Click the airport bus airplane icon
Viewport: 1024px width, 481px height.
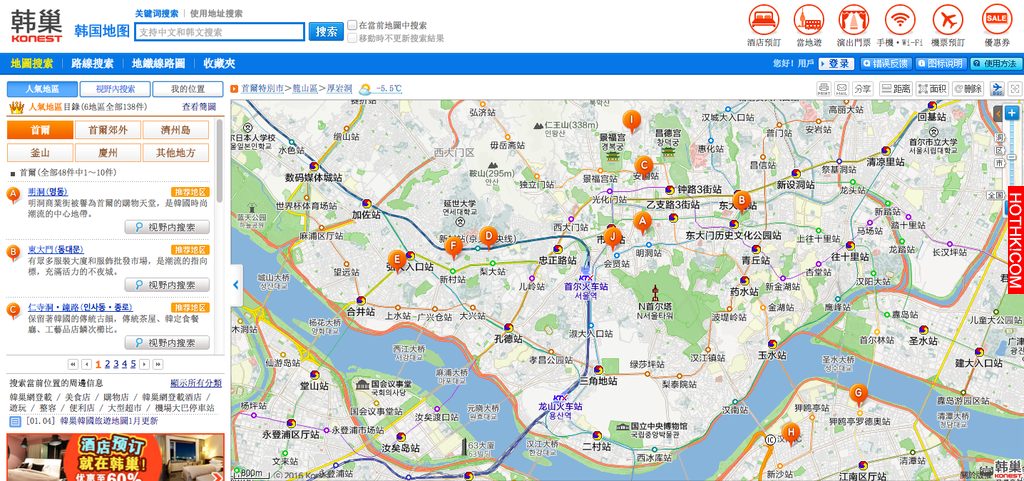[997, 89]
